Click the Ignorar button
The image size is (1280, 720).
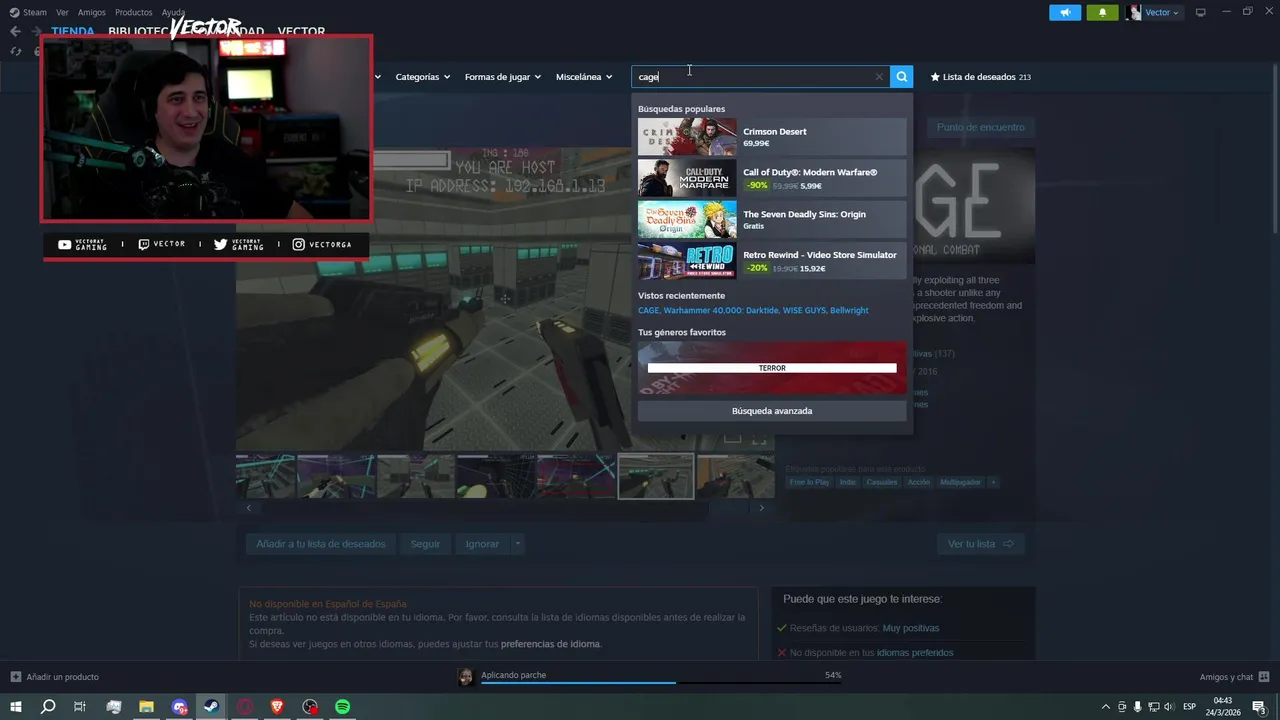482,544
